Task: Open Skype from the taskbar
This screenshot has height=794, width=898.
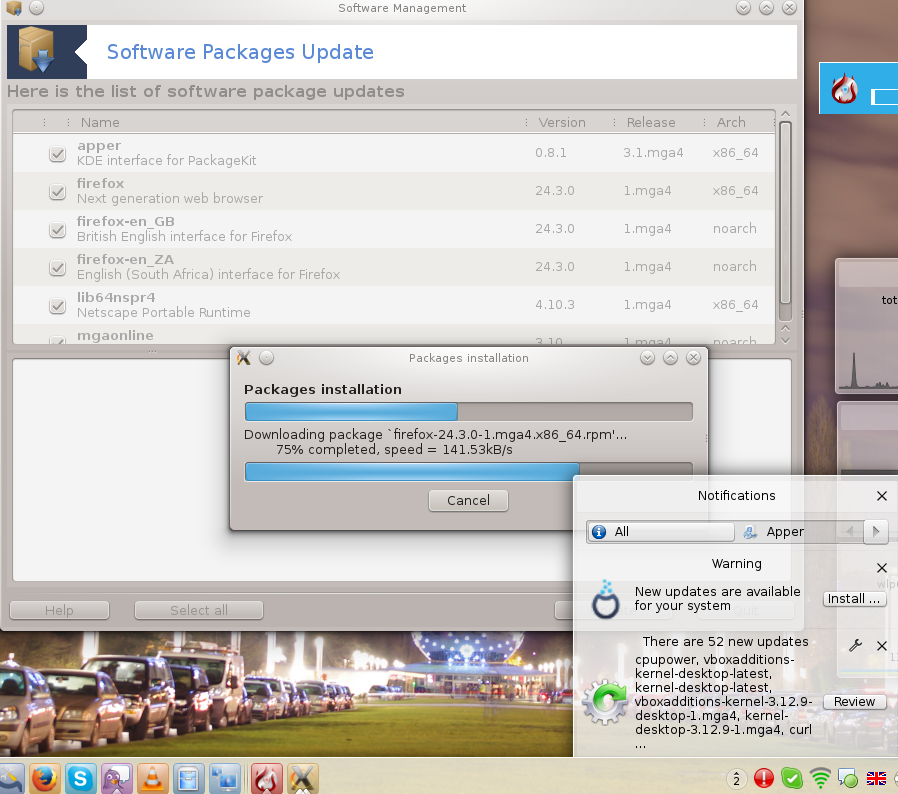Action: tap(80, 779)
